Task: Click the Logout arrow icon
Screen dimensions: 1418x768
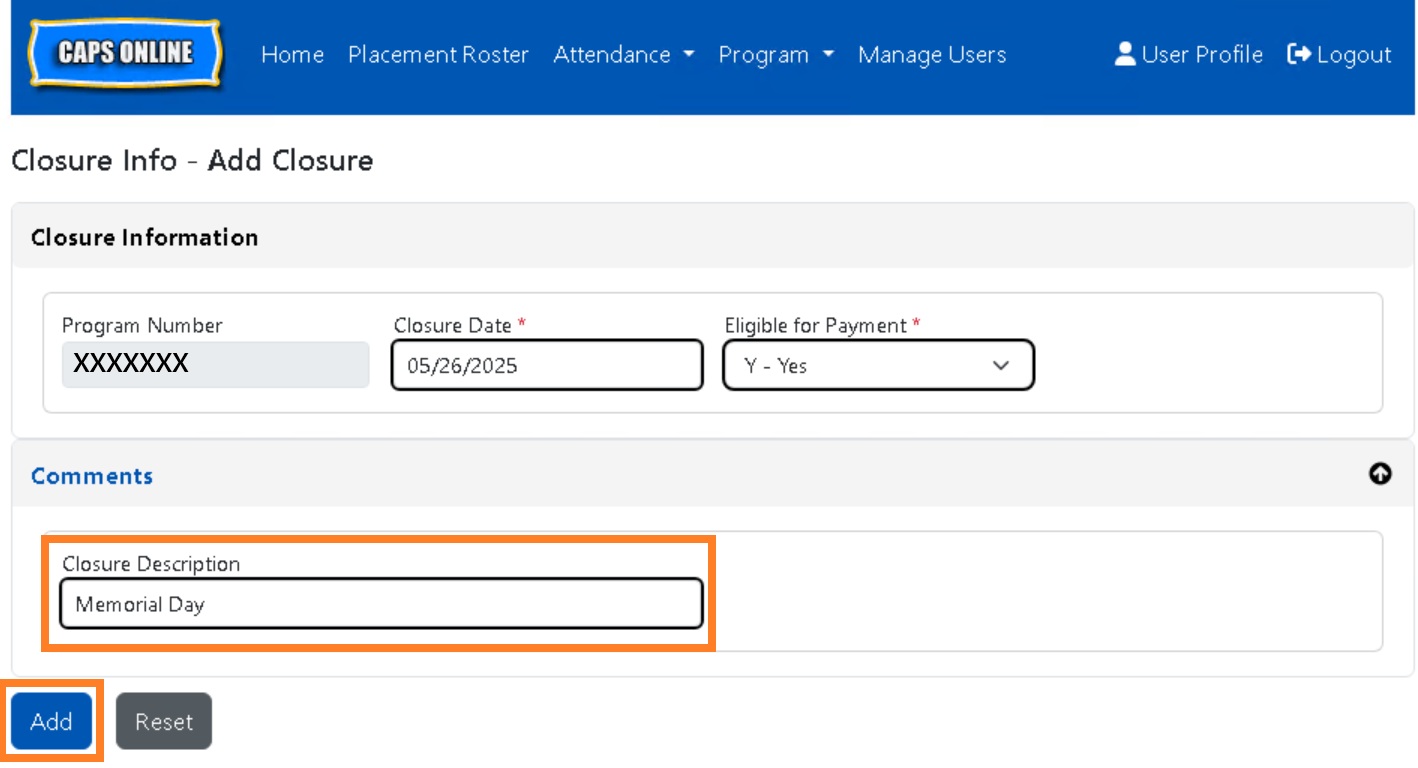Action: [x=1298, y=54]
